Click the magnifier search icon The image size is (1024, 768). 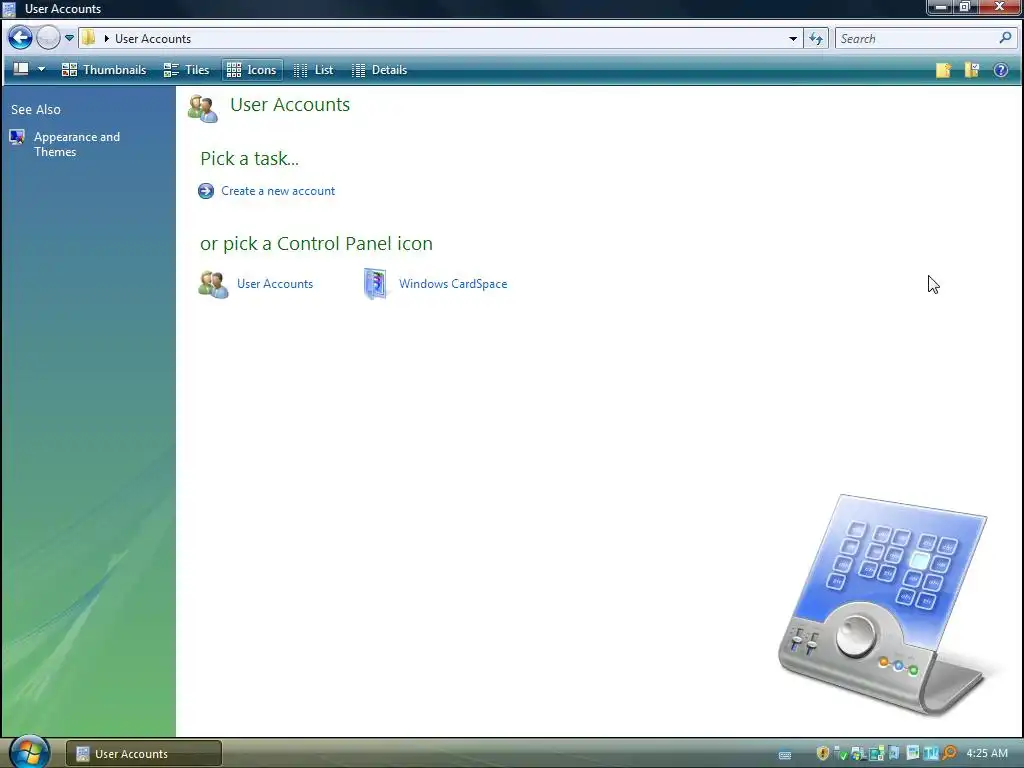(x=1005, y=38)
